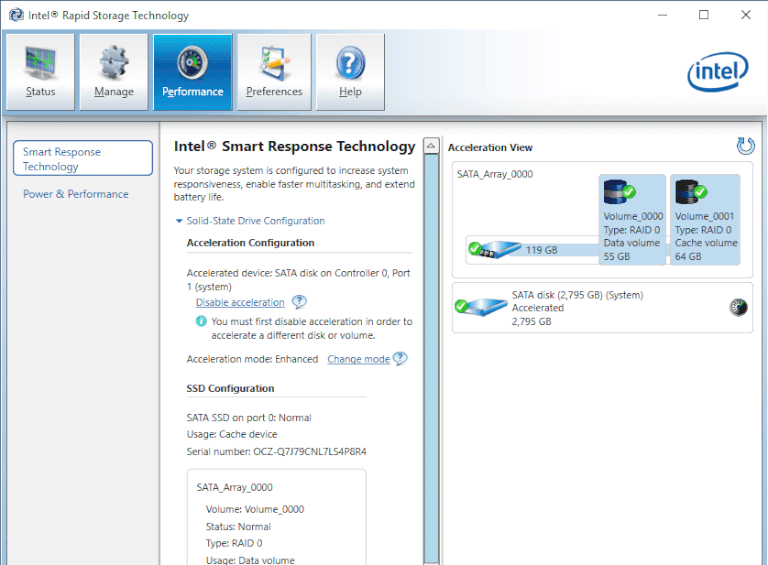Click 'Status: Normal' in array details box
Image resolution: width=768 pixels, height=565 pixels.
pyautogui.click(x=238, y=527)
